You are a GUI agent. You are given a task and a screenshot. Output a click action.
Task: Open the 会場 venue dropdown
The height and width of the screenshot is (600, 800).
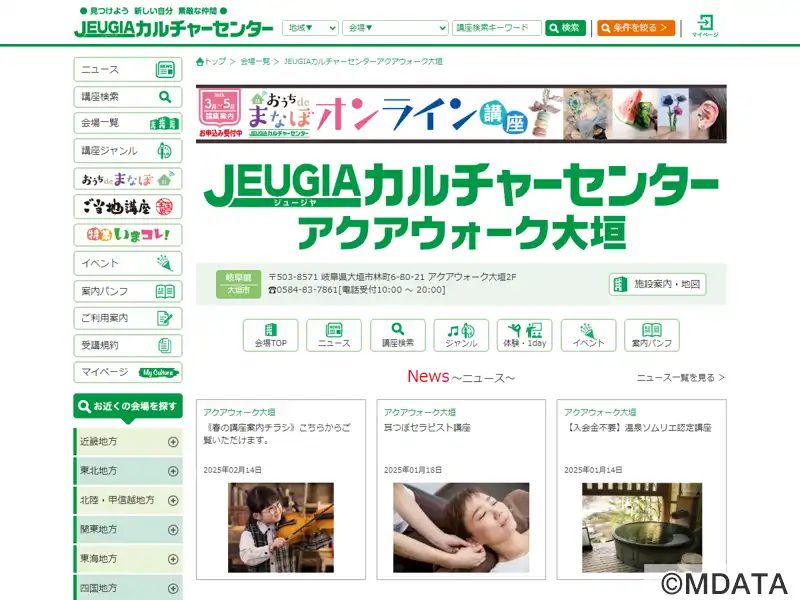pos(395,28)
